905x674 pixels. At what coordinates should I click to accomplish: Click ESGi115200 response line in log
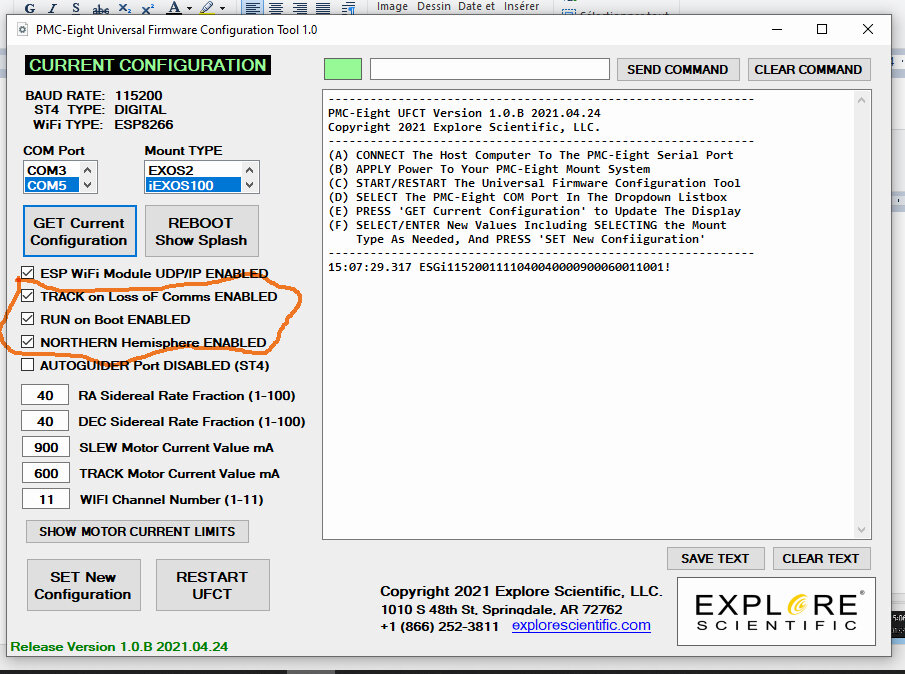point(499,267)
